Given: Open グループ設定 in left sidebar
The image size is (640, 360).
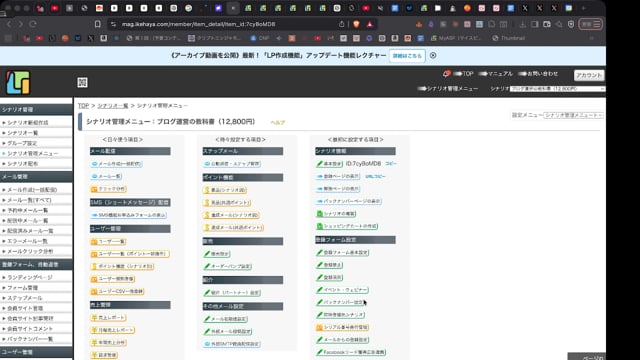Looking at the screenshot, I should coord(22,143).
